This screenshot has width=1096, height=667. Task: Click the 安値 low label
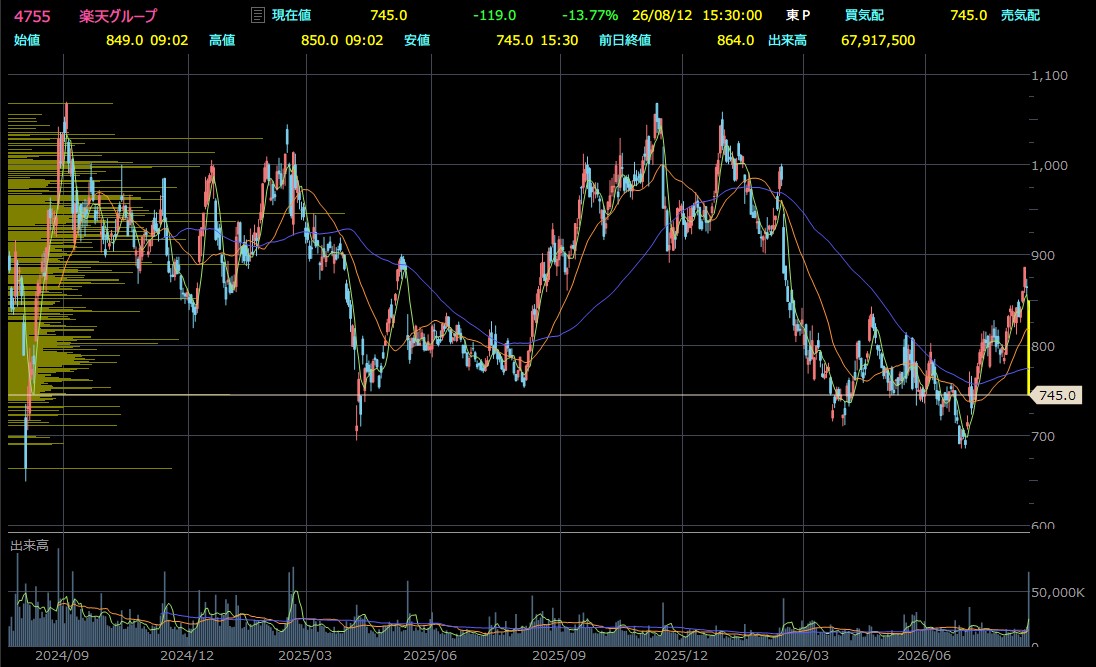pos(417,41)
